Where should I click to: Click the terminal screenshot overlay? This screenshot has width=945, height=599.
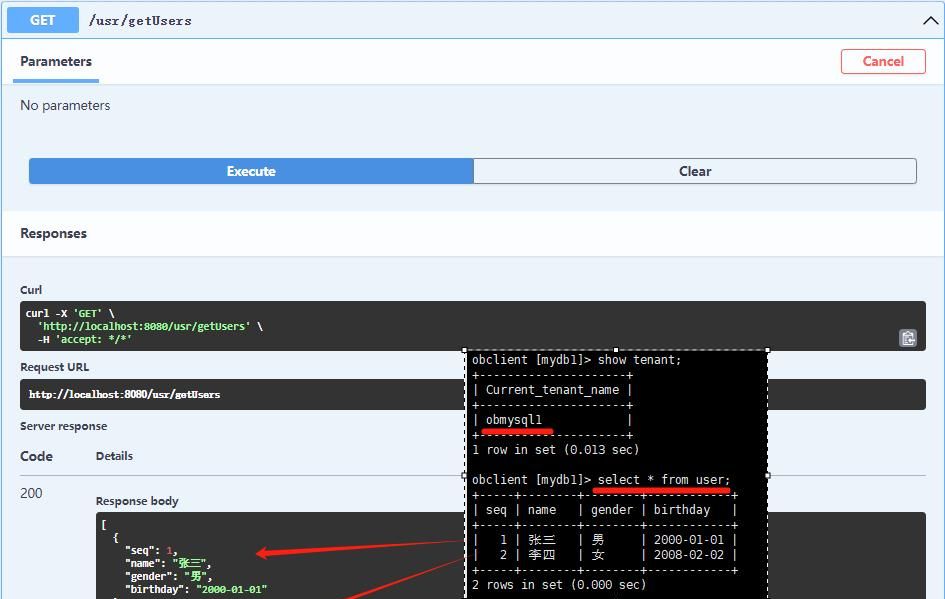615,470
